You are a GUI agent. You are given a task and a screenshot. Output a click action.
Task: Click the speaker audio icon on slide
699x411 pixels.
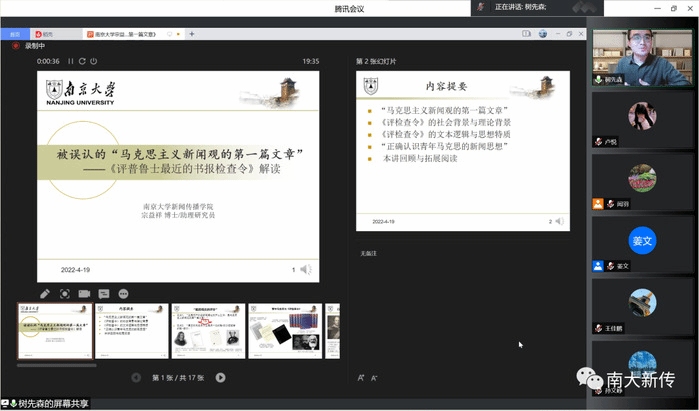pyautogui.click(x=306, y=269)
